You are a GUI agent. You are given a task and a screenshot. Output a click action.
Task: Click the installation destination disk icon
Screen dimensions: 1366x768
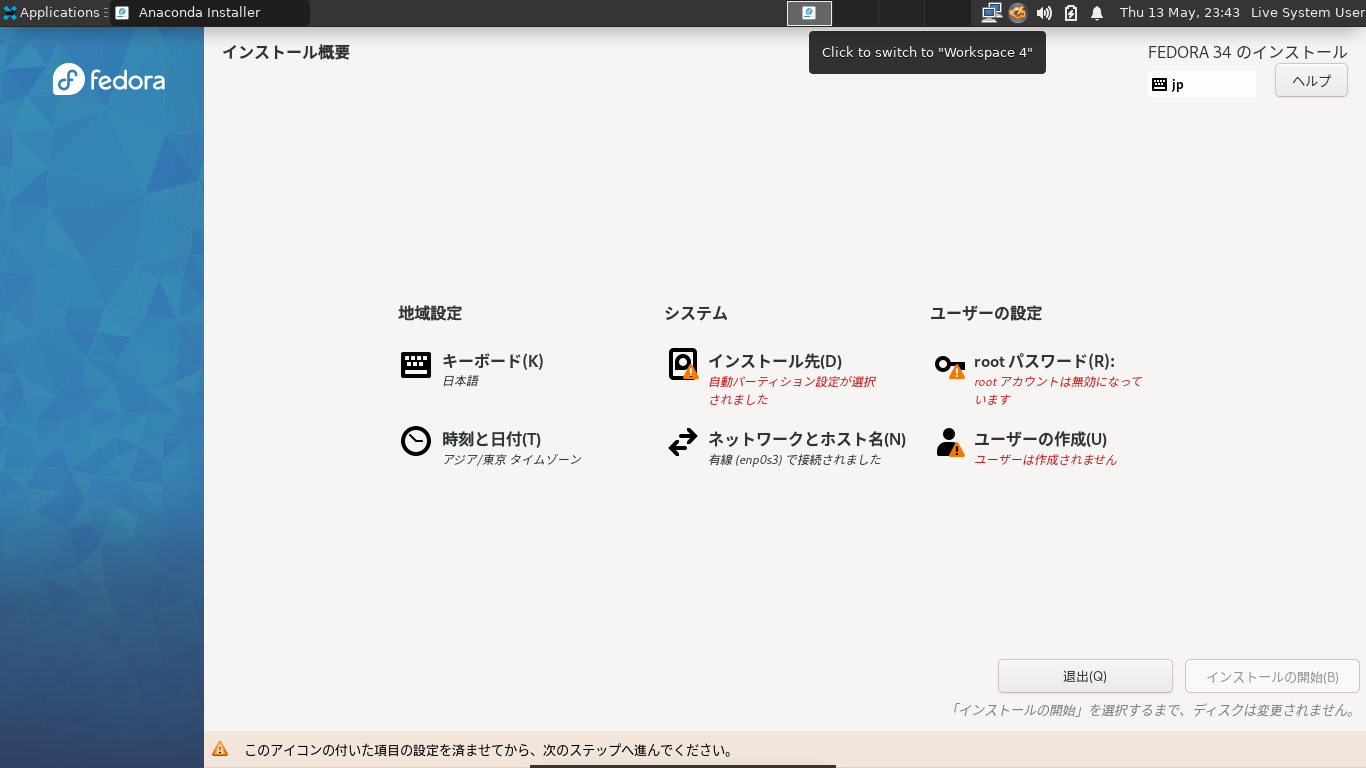coord(683,364)
